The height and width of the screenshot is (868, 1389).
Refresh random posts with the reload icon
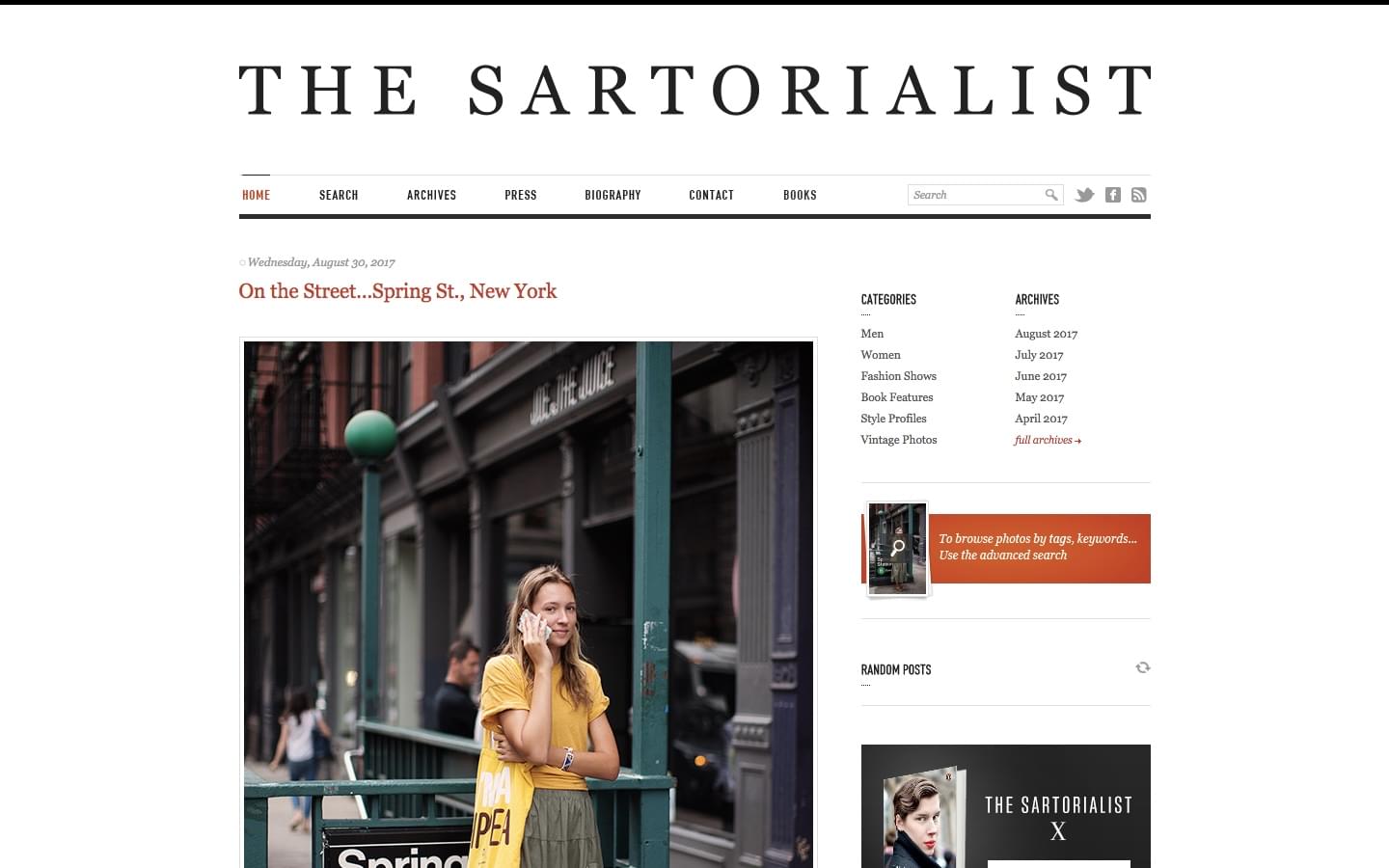pyautogui.click(x=1143, y=667)
